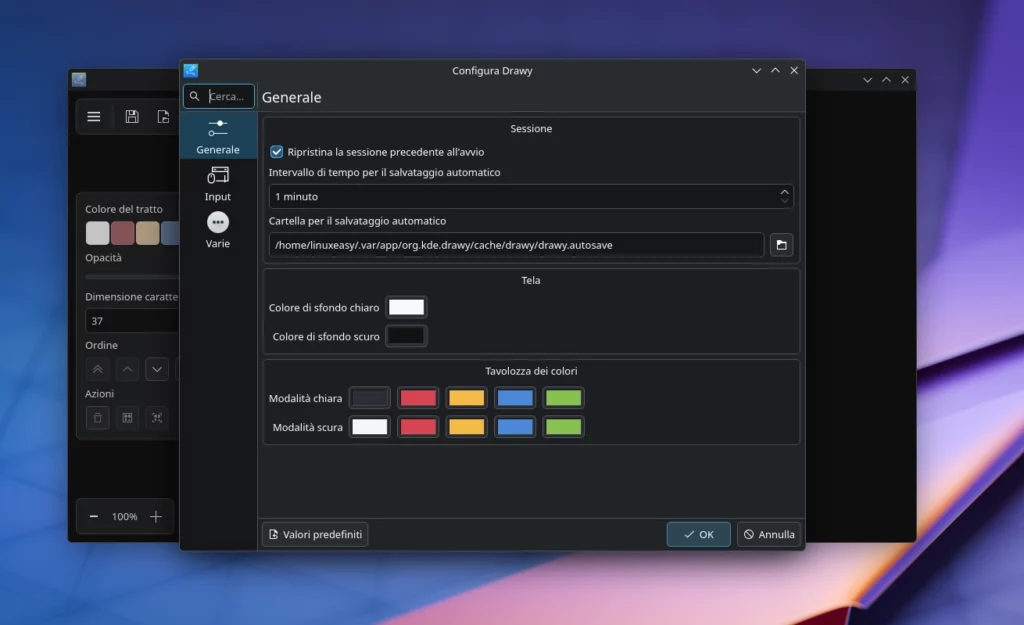Minimize the background Drawy window
The image size is (1024, 625).
point(867,80)
